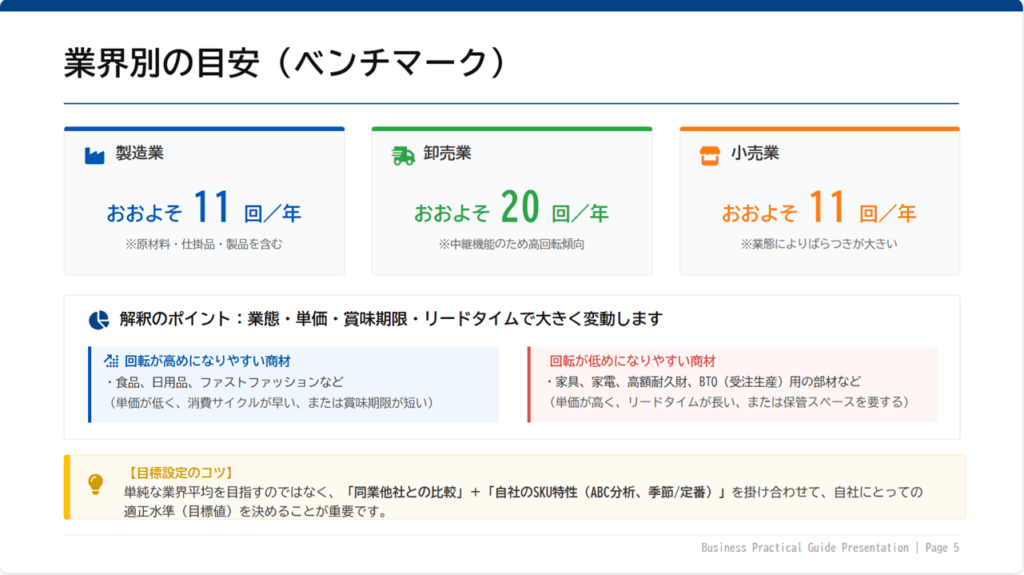Select the orange number 11 in 小売業 card

tap(827, 207)
